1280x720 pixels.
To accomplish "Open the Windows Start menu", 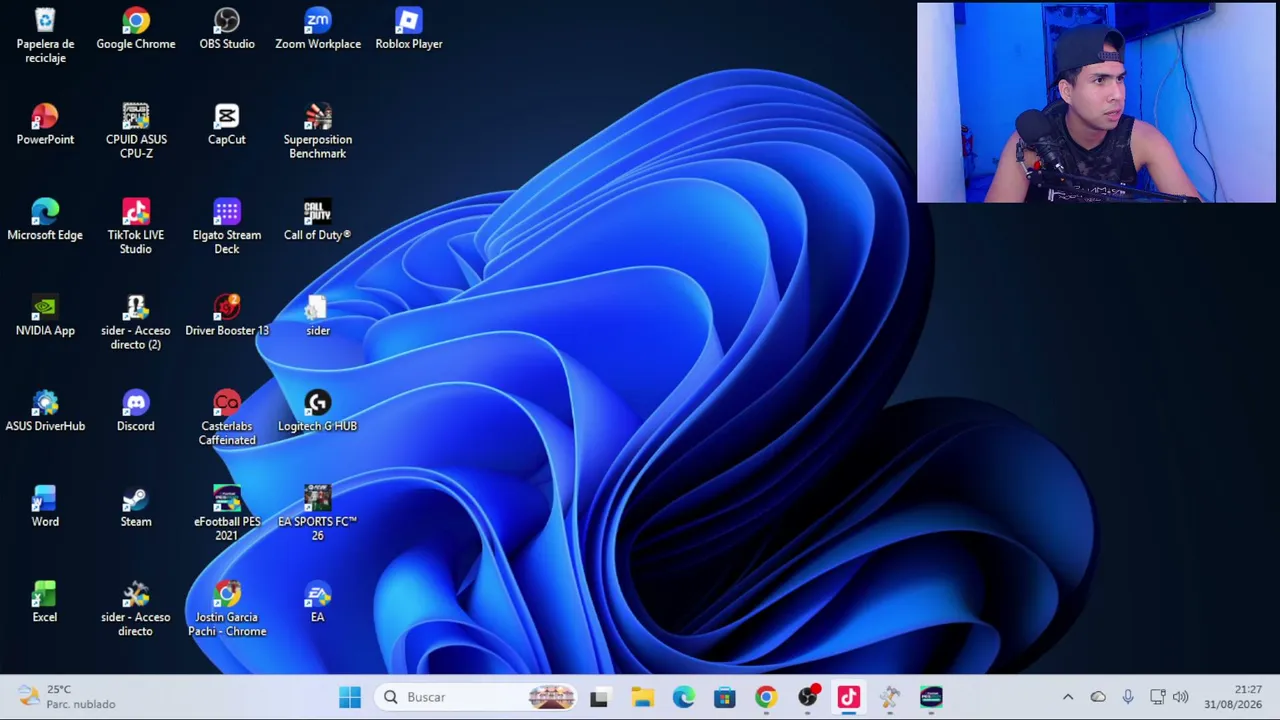I will tap(350, 697).
